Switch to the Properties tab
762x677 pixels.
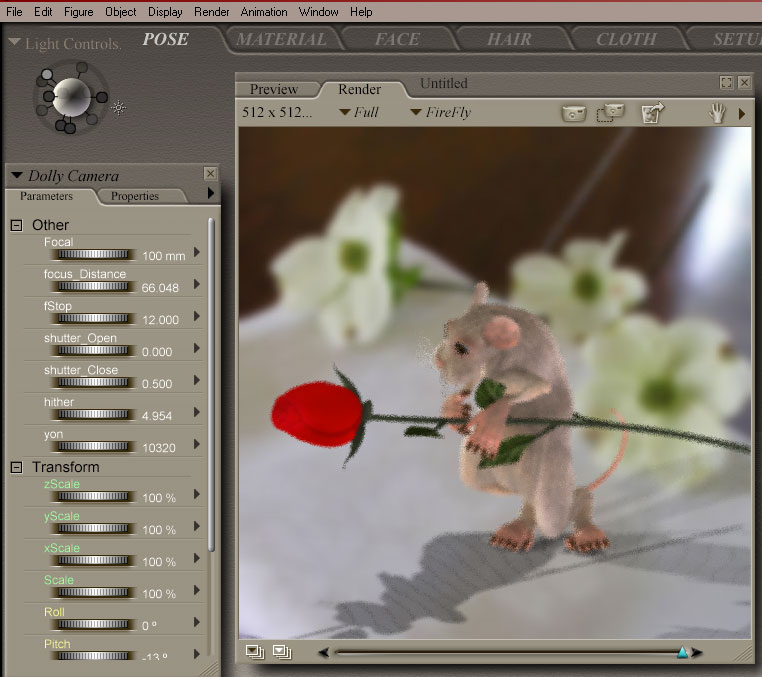coord(135,196)
